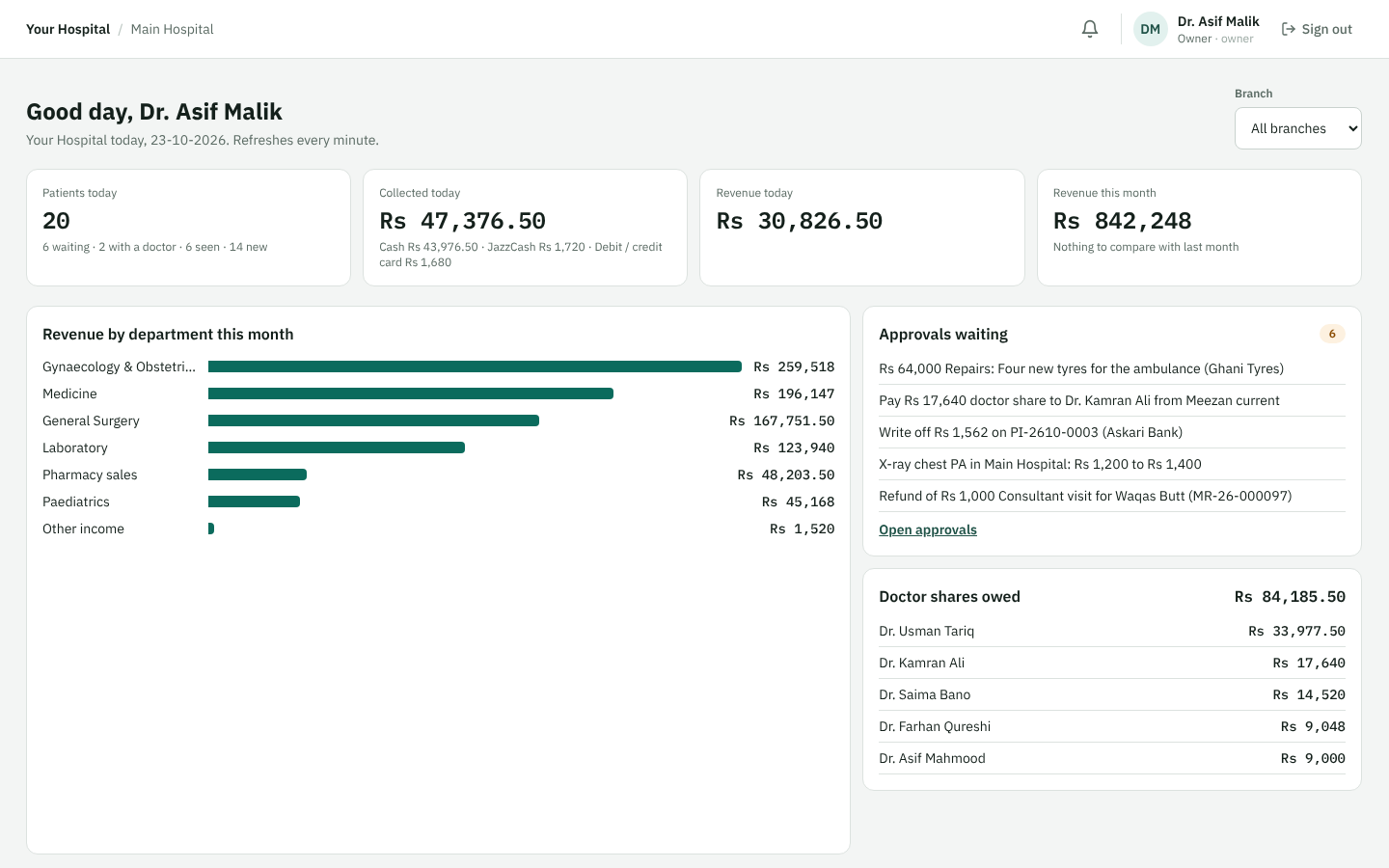Screen dimensions: 1389x868
Task: Click Dr. Asif Mahmood share row
Action: pyautogui.click(x=1112, y=758)
